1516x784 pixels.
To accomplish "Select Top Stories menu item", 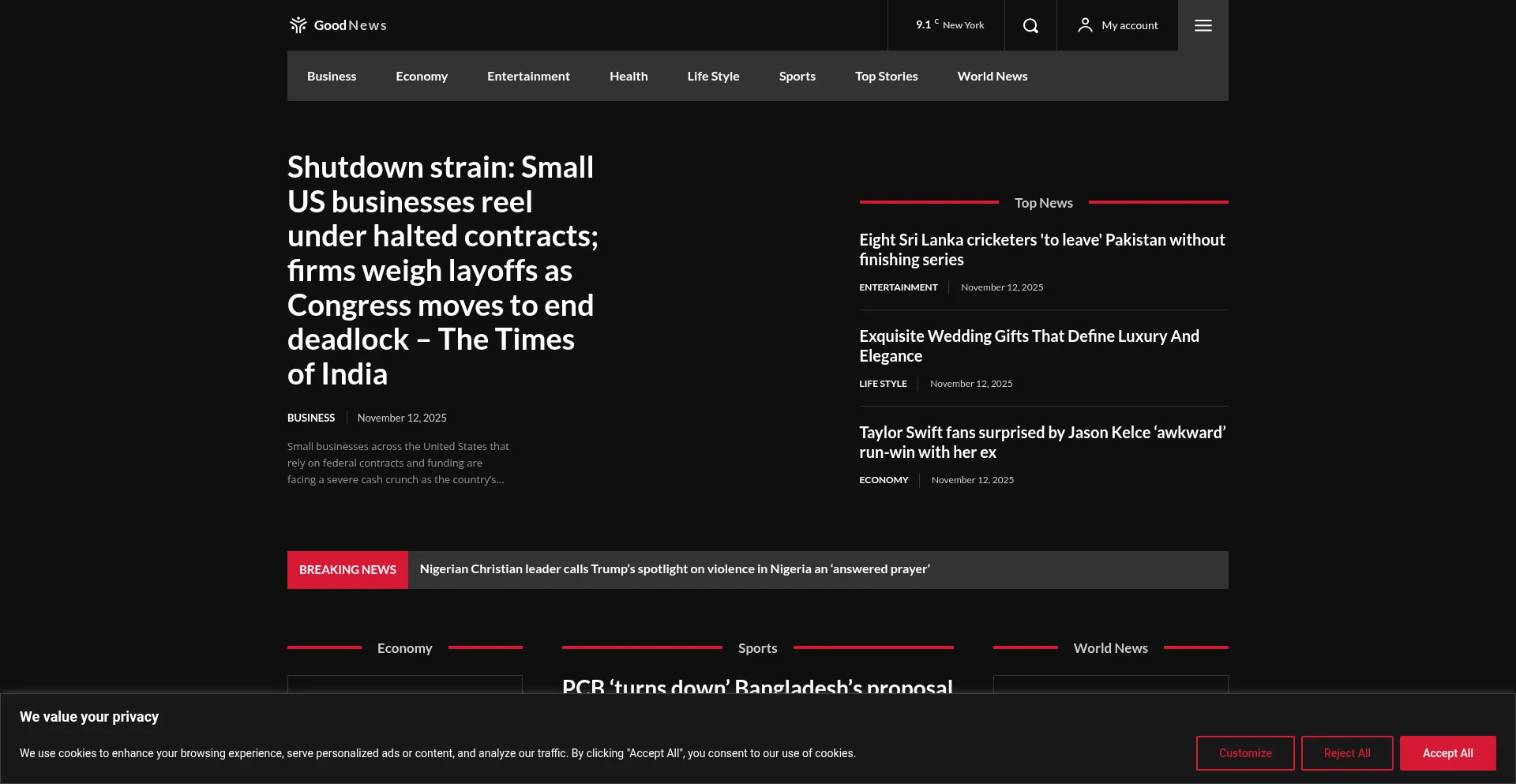I will tap(886, 76).
